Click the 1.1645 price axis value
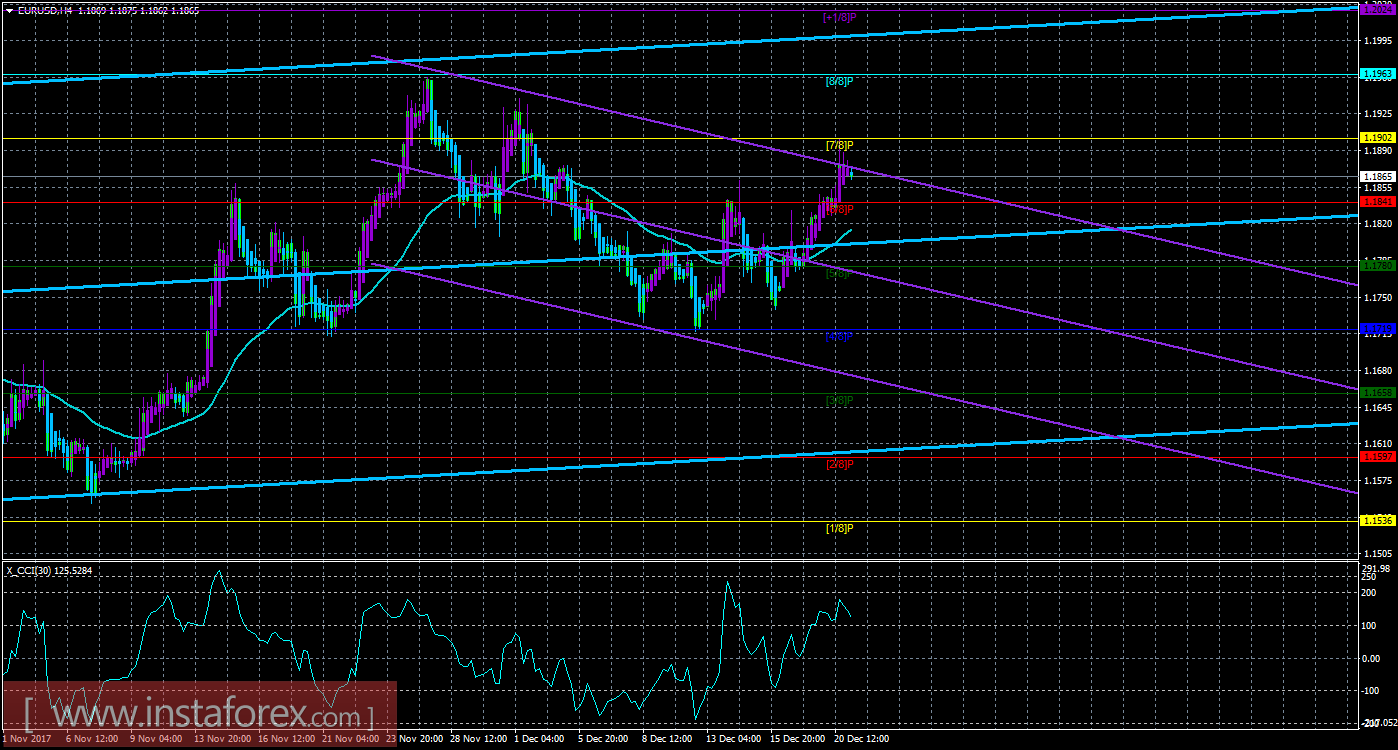 1378,407
